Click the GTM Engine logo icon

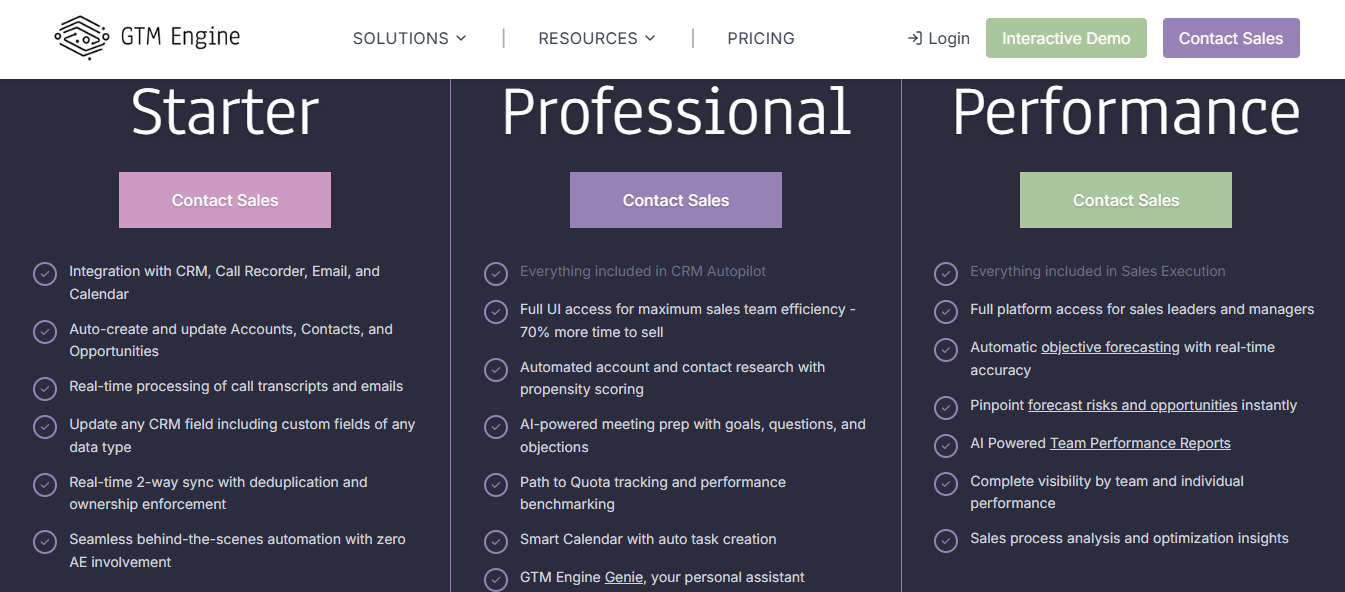pos(82,38)
